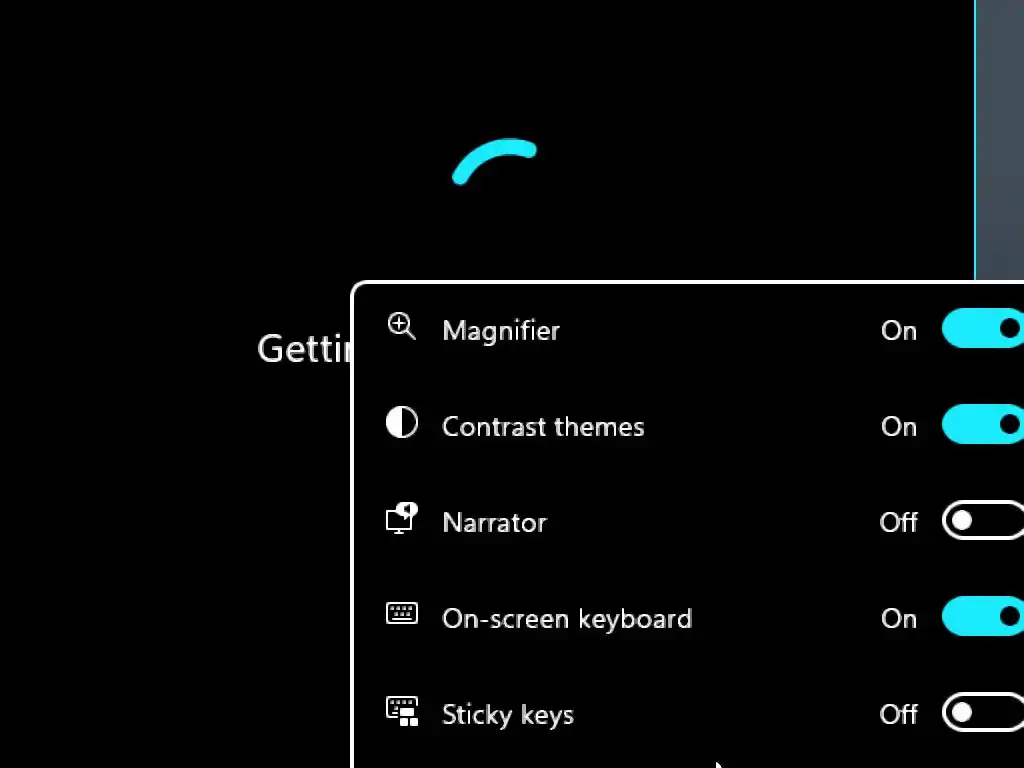Click the Sticky keys icon
The width and height of the screenshot is (1024, 768).
click(402, 711)
